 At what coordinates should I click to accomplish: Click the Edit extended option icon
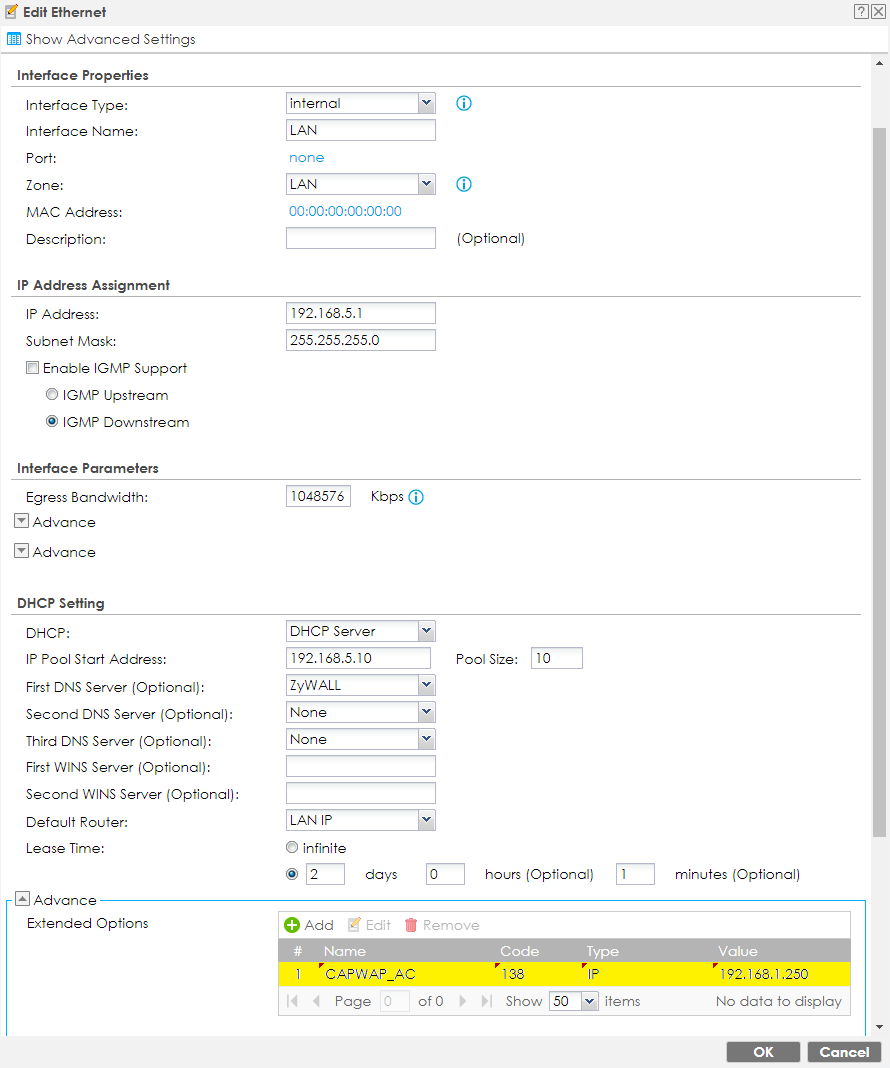point(354,925)
